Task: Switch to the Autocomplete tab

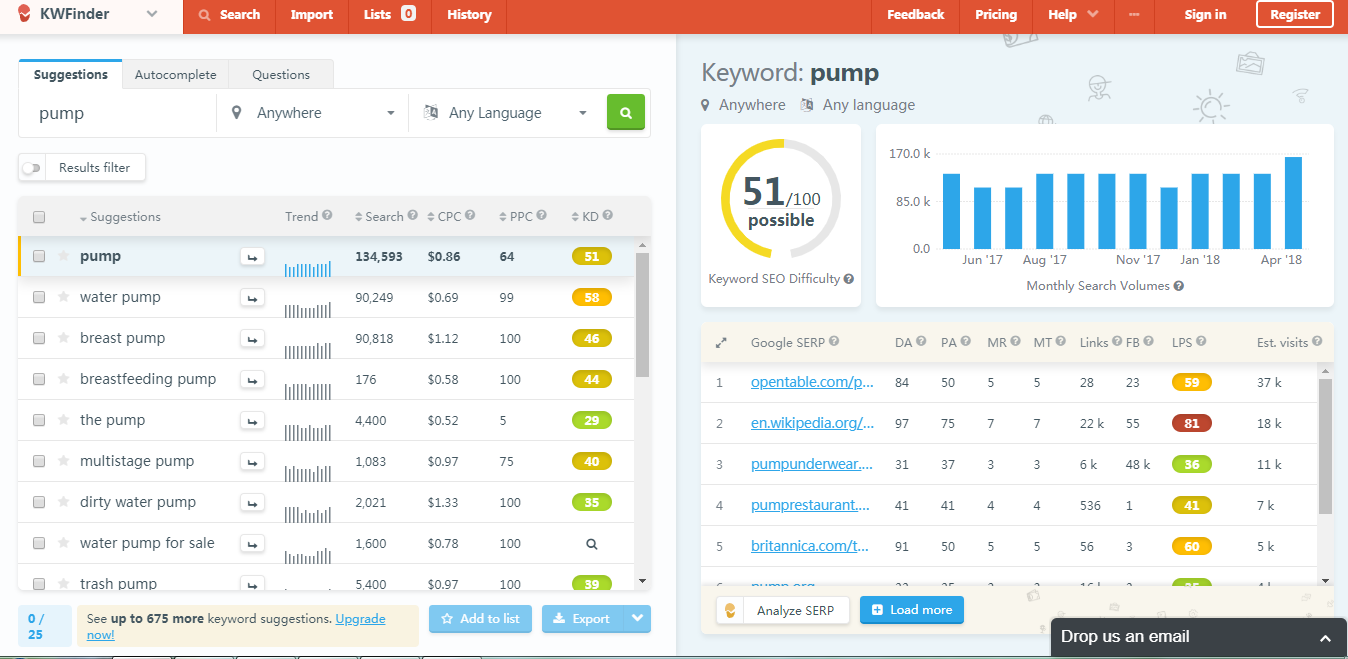Action: 175,75
